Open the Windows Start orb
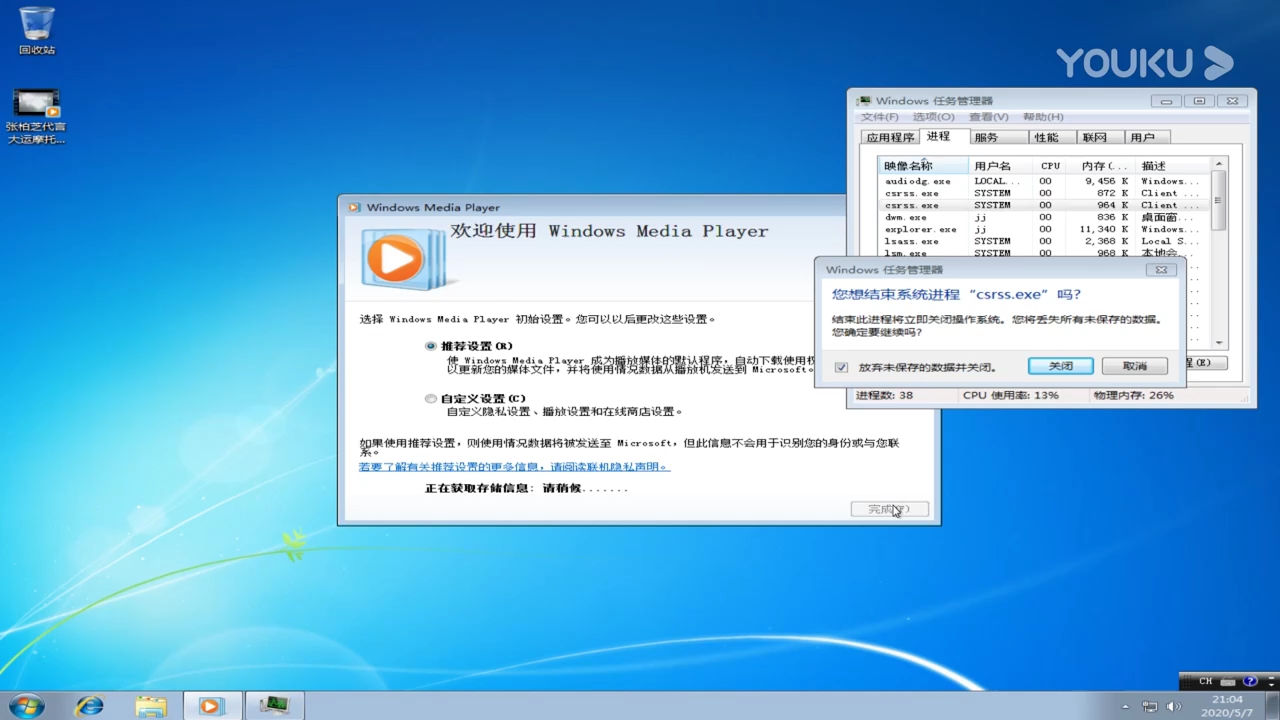The width and height of the screenshot is (1280, 720). (x=26, y=705)
